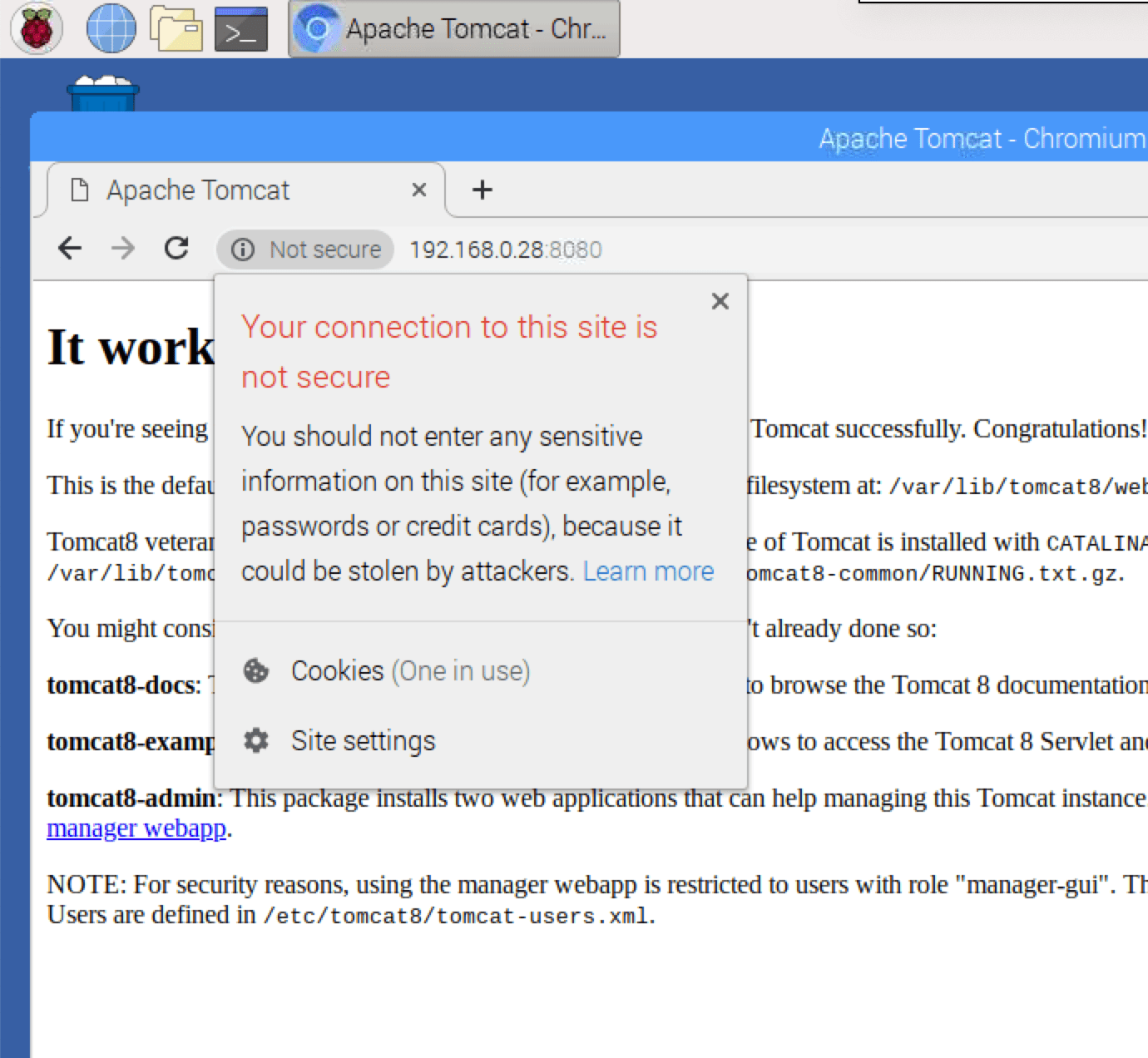This screenshot has height=1058, width=1148.
Task: Click the gear icon beside Site settings
Action: pyautogui.click(x=256, y=739)
